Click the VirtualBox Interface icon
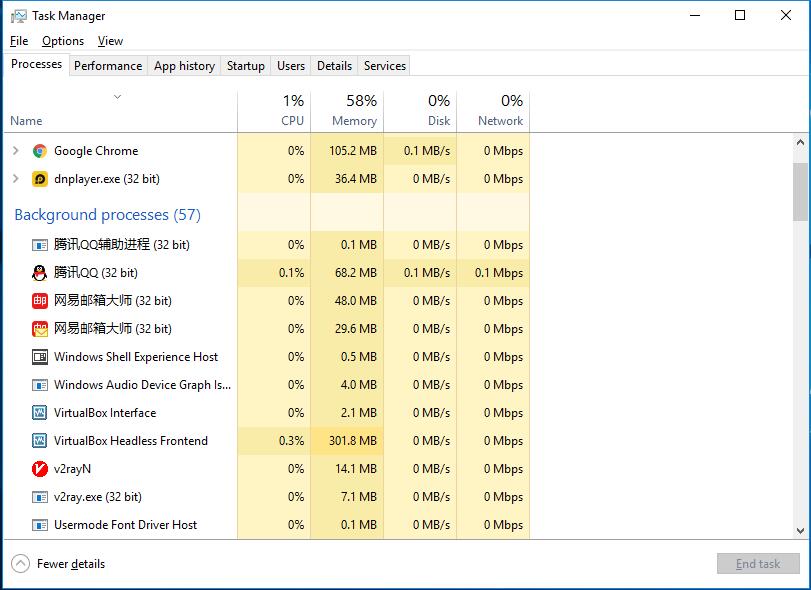Screen dimensions: 811x590 tap(40, 413)
